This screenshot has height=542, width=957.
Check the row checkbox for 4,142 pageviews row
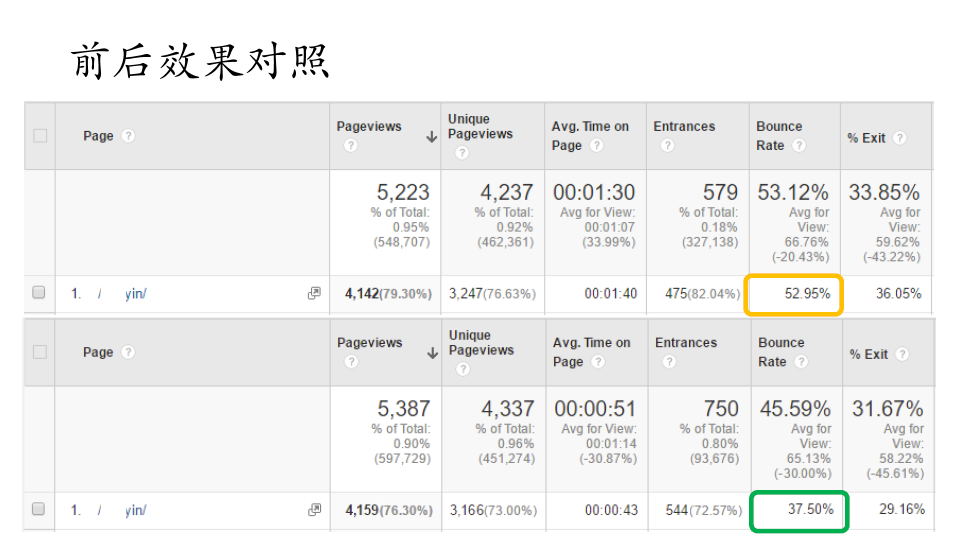click(39, 293)
